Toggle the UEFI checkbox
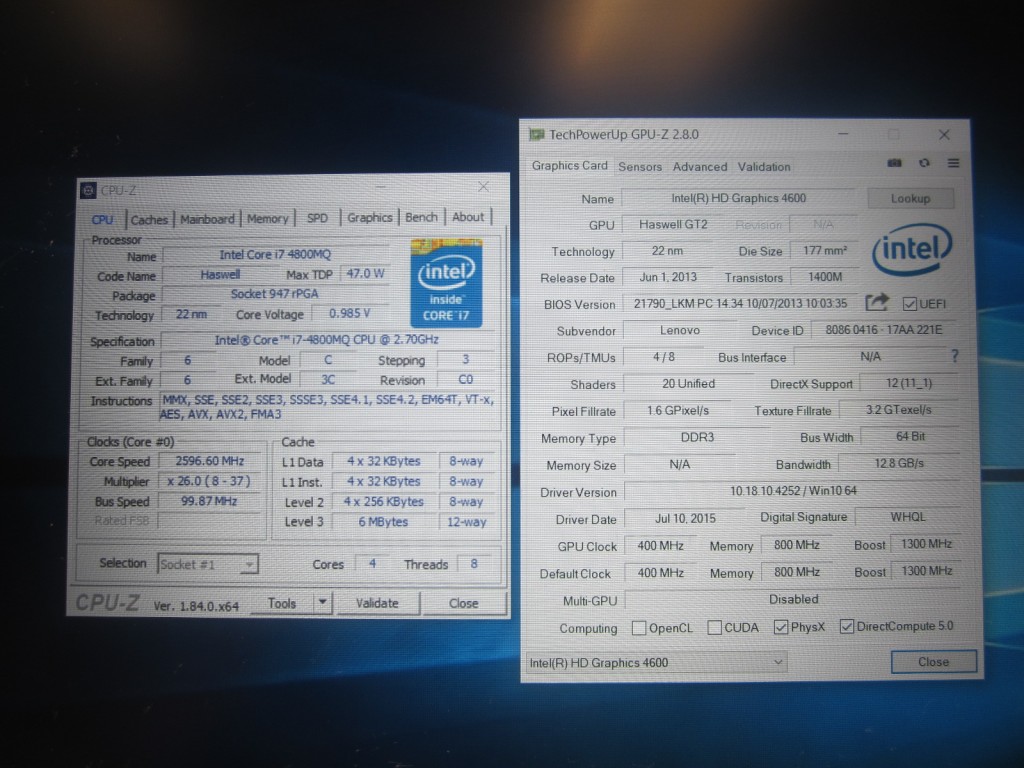 pos(909,304)
